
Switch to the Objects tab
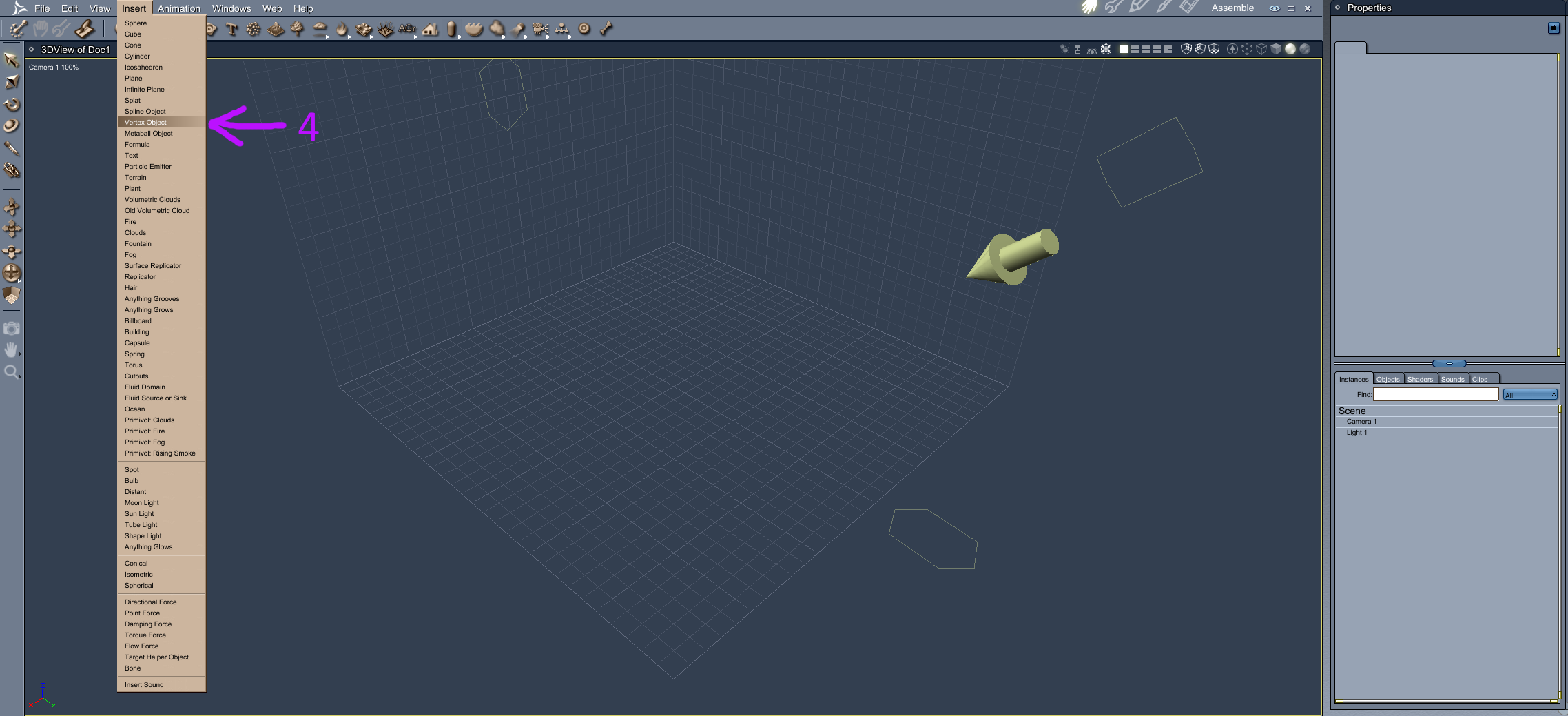click(x=1388, y=379)
